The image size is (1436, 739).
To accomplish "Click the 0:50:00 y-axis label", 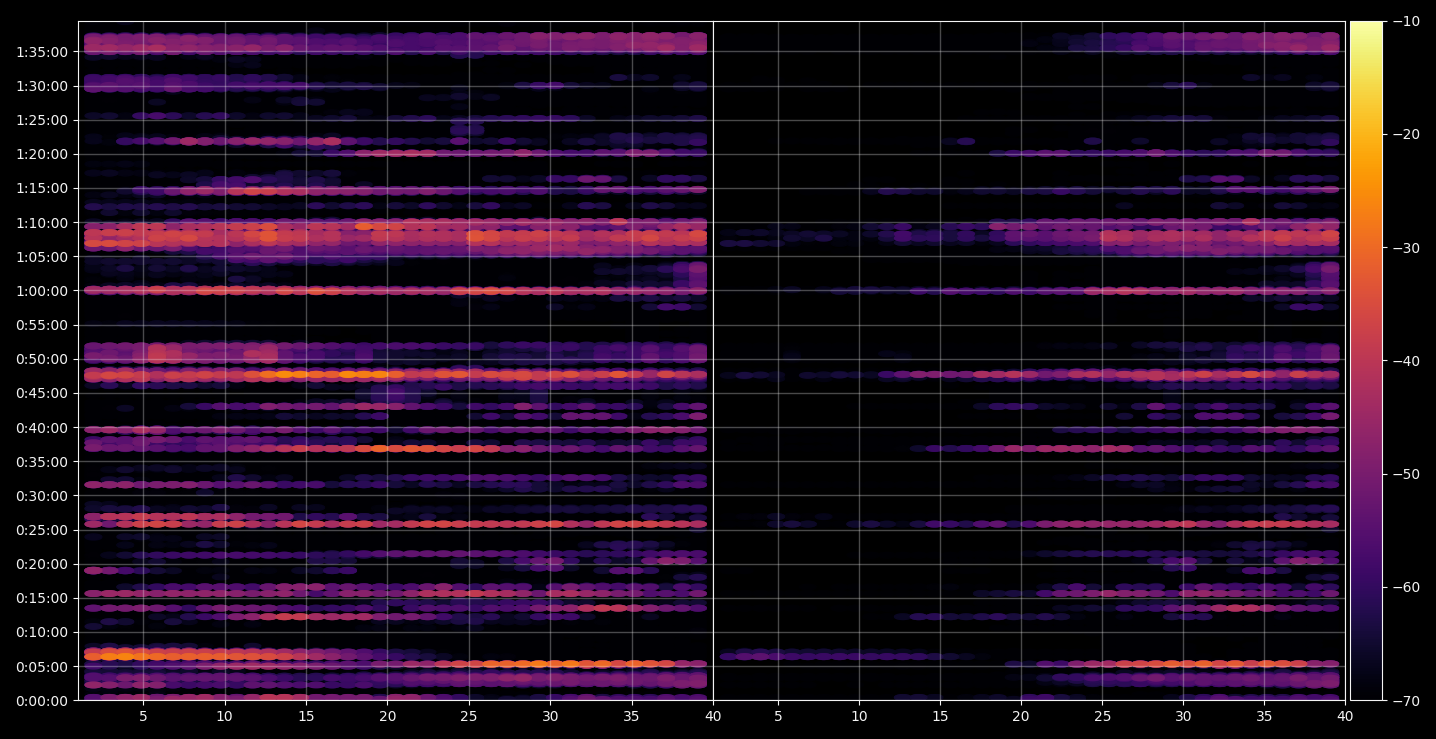I will [x=42, y=359].
